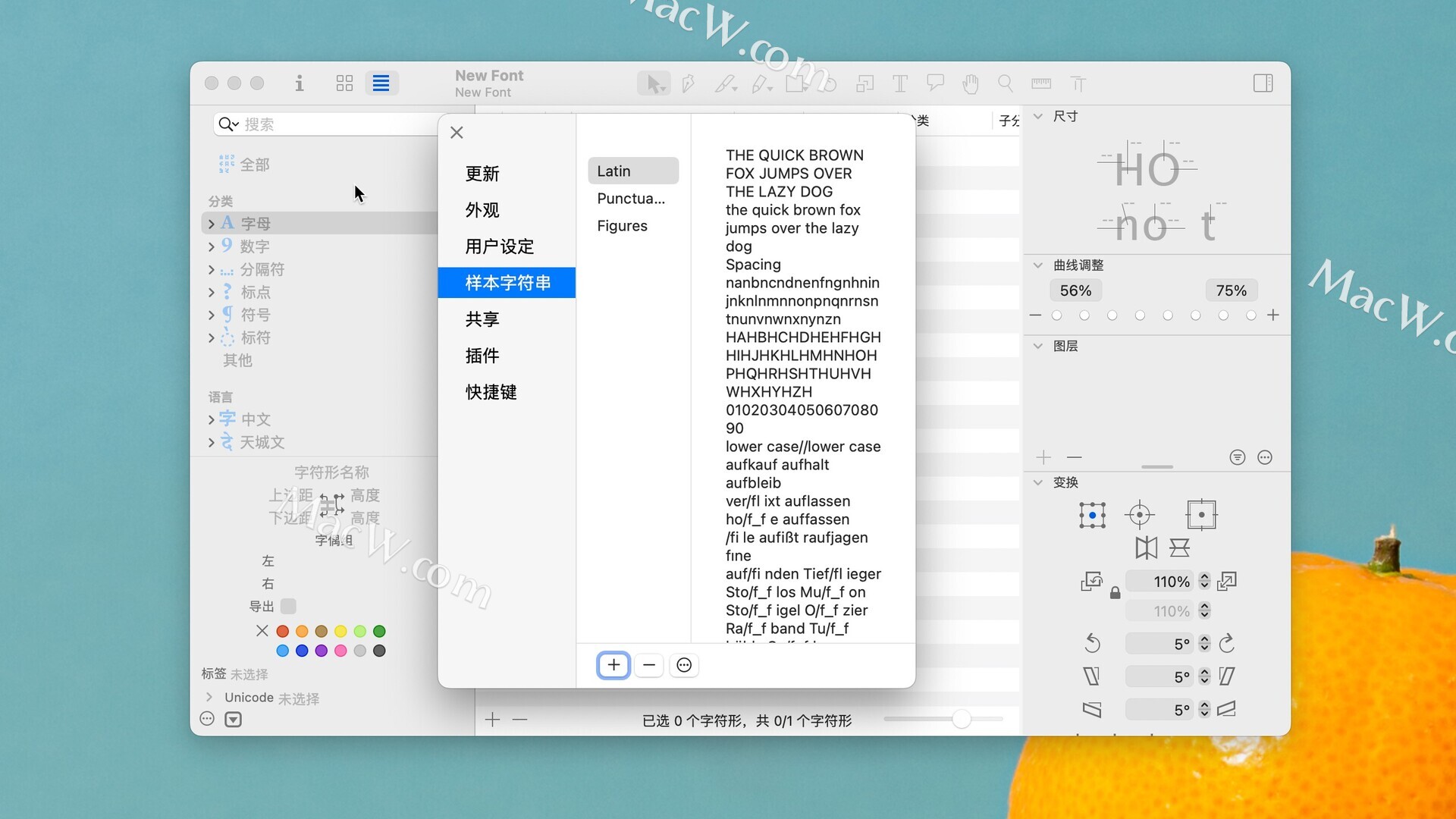Click the 56% curve adjustment value
The width and height of the screenshot is (1456, 819).
[1075, 290]
